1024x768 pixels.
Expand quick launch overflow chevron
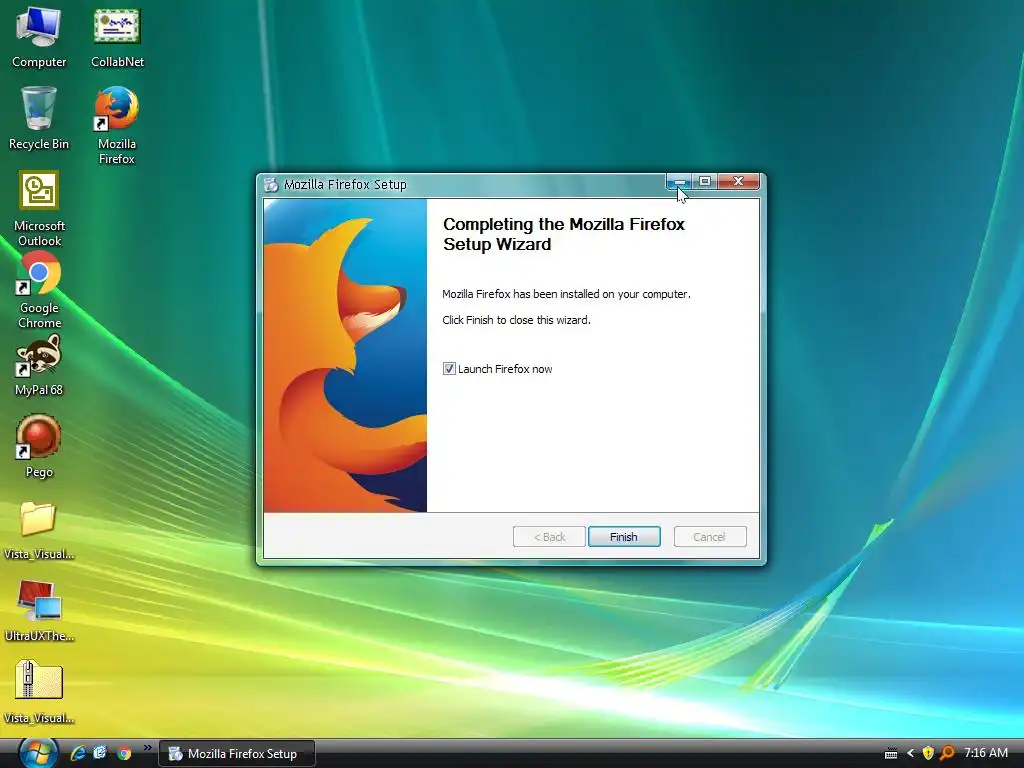[x=148, y=748]
